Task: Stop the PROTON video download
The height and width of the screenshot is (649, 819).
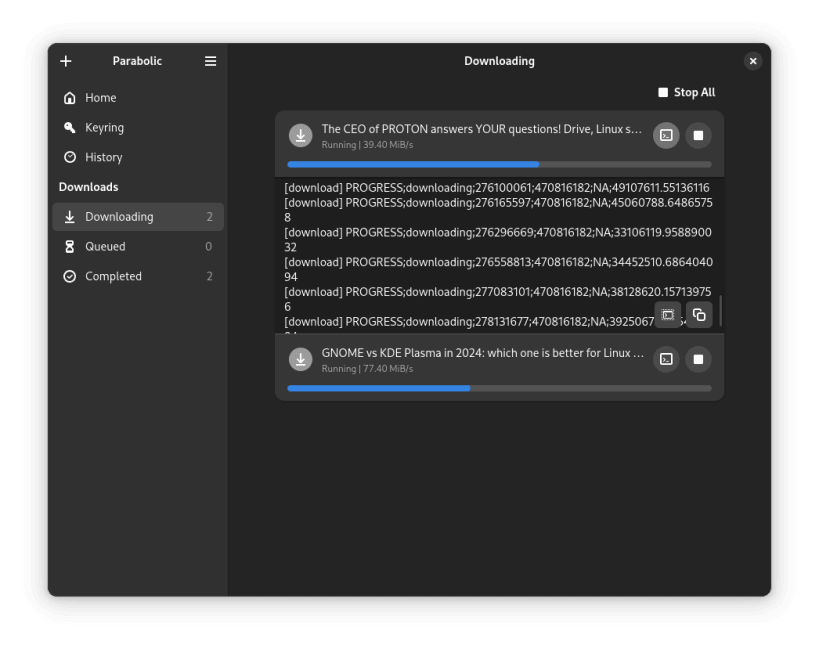Action: (698, 135)
